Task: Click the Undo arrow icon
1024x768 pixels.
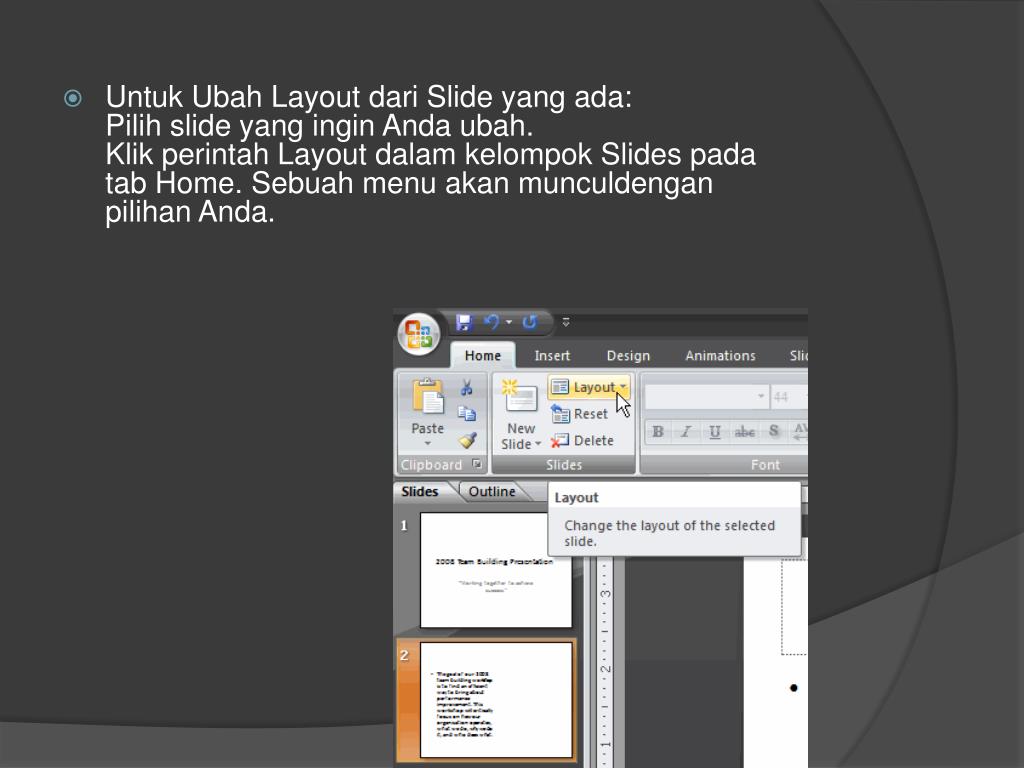Action: [492, 322]
